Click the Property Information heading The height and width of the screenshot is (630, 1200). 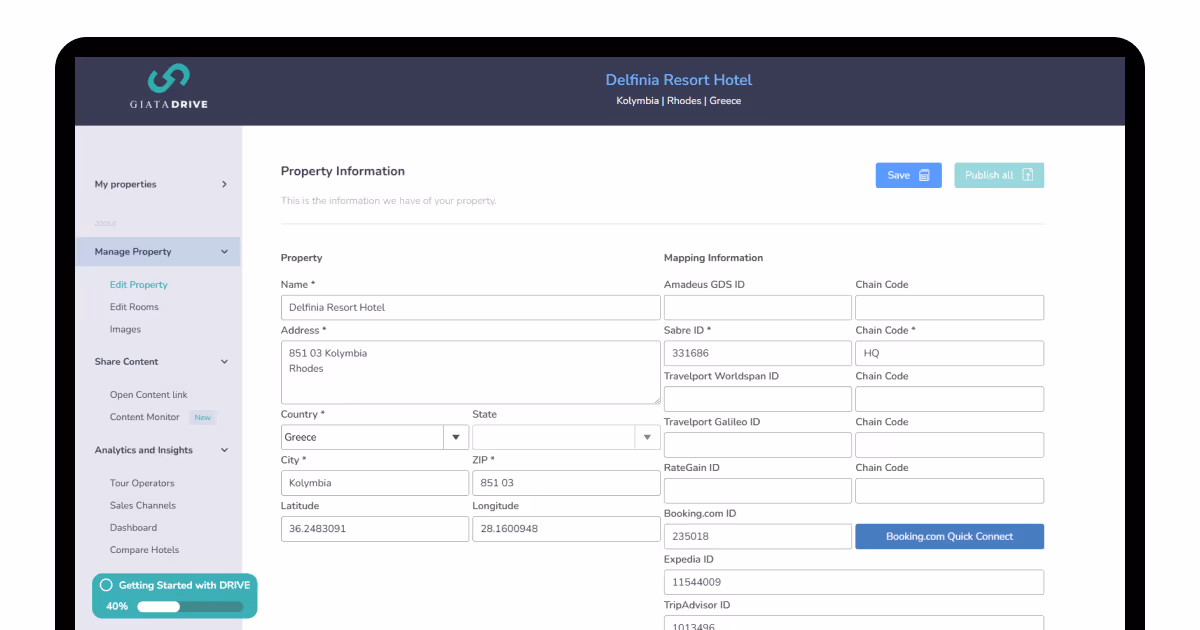tap(343, 171)
